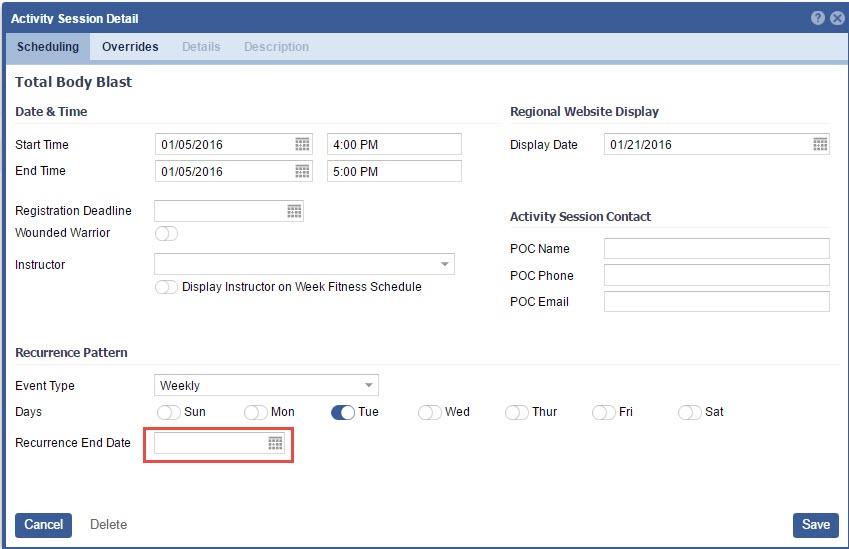Switch to the Overrides tab
Viewport: 849px width, 549px height.
[130, 47]
